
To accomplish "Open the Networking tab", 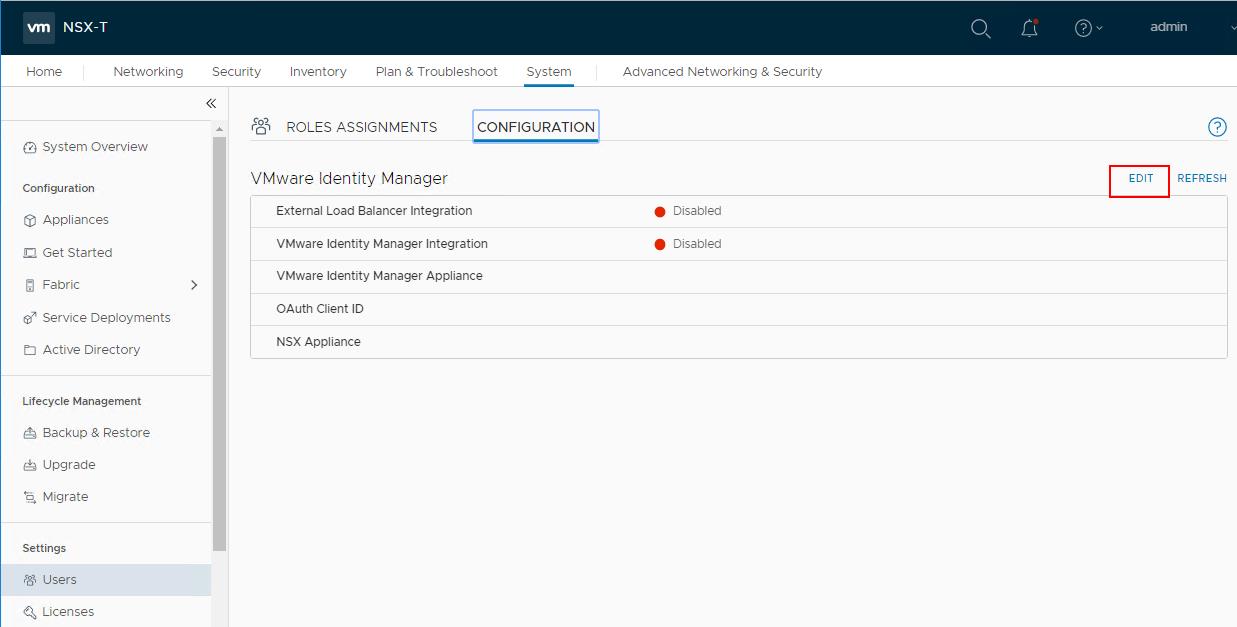I will coord(148,72).
